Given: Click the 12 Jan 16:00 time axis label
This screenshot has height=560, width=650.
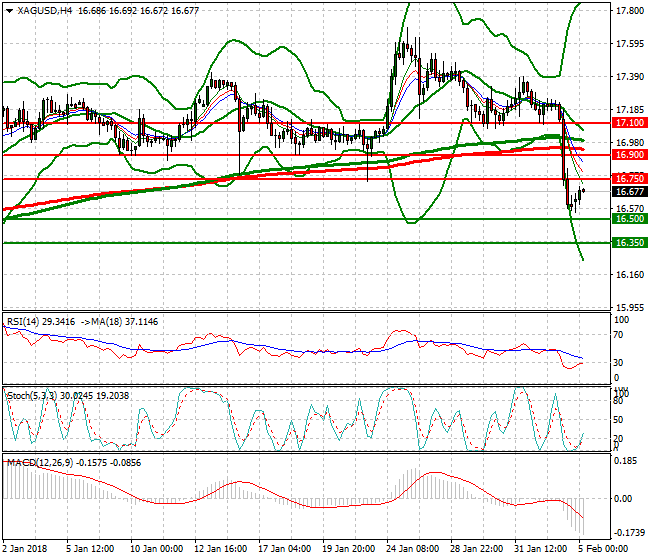Looking at the screenshot, I should coord(221,549).
